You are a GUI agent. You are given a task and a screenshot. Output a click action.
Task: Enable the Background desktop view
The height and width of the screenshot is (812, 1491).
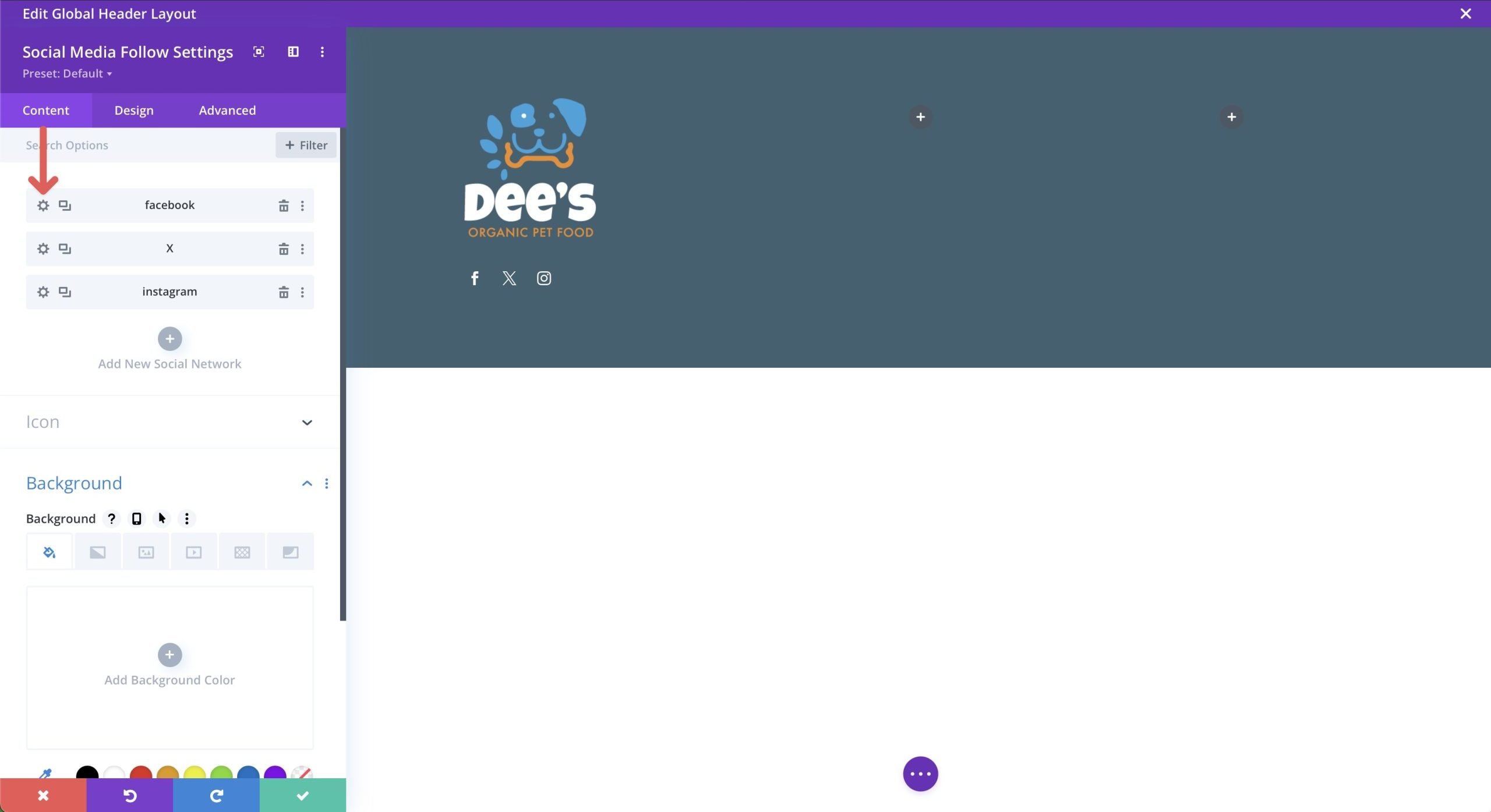click(136, 518)
